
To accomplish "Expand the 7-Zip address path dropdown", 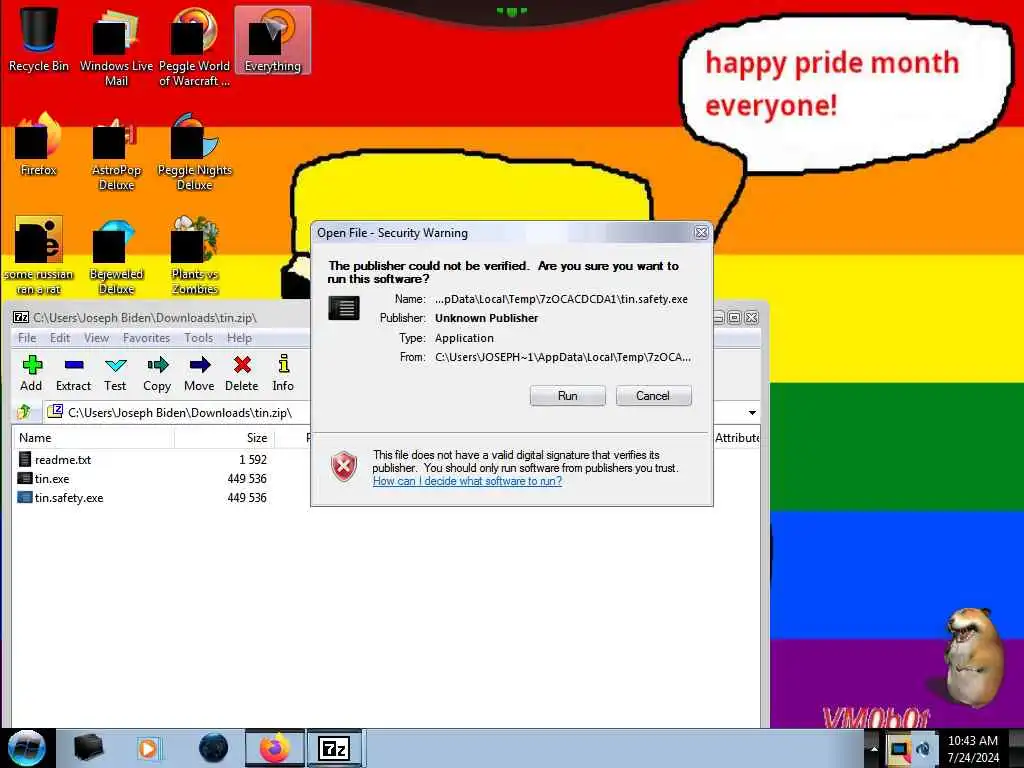I will click(x=752, y=413).
